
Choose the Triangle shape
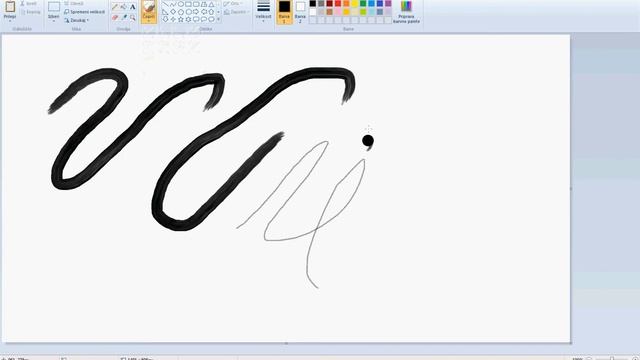[211, 4]
